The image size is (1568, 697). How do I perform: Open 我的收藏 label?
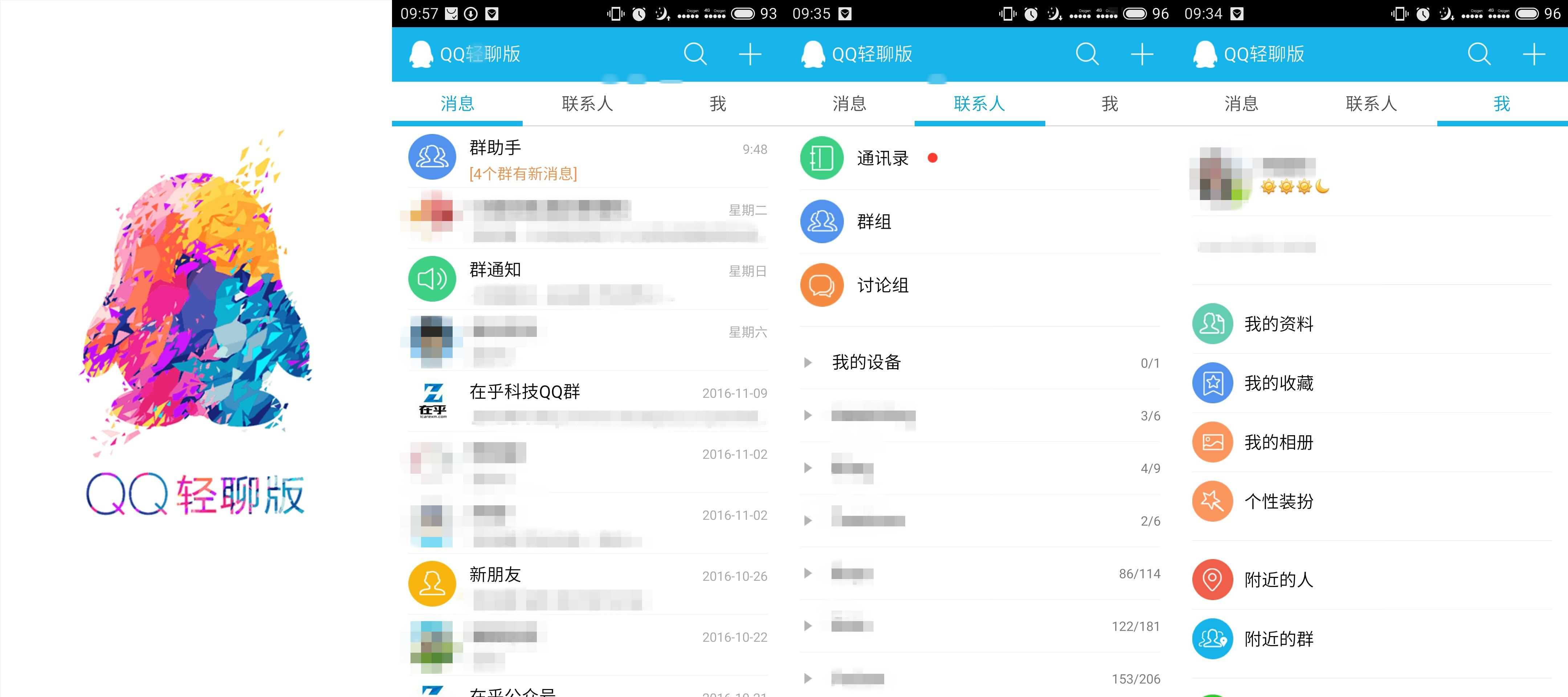1279,383
